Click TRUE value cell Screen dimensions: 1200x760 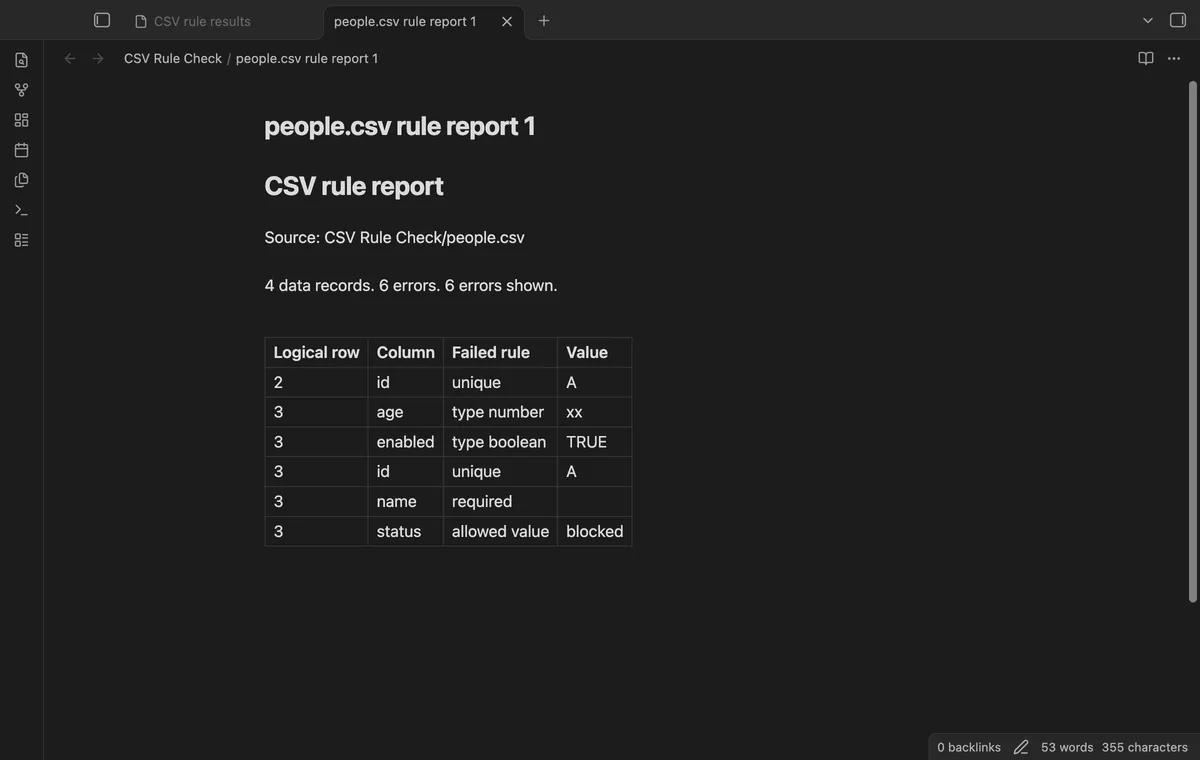[x=594, y=442]
